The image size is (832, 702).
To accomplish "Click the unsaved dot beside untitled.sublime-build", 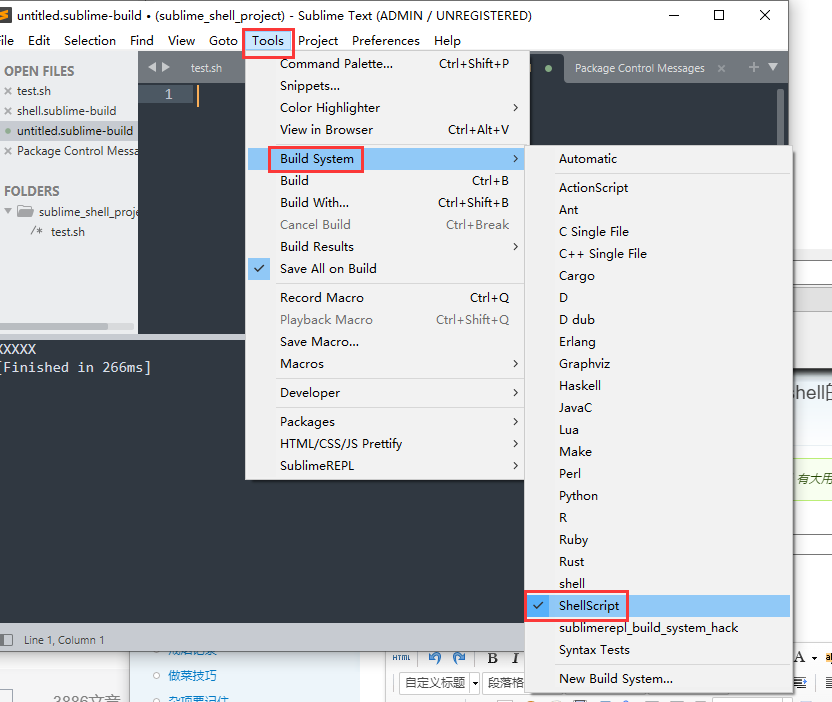I will pos(8,131).
